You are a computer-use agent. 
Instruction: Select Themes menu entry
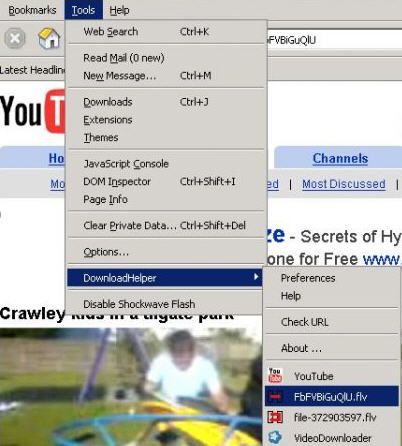point(166,137)
